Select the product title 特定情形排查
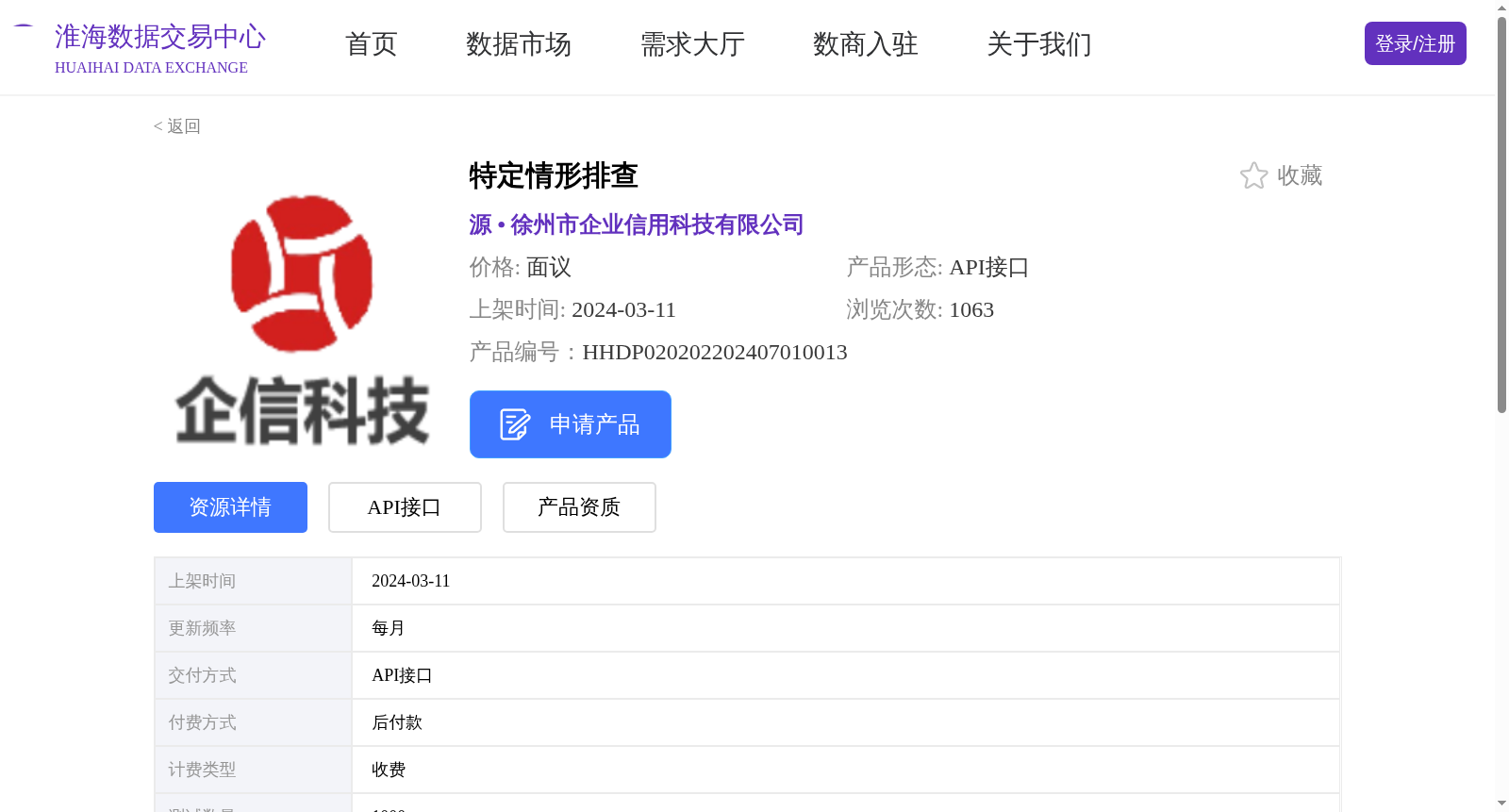Image resolution: width=1509 pixels, height=812 pixels. click(x=554, y=175)
